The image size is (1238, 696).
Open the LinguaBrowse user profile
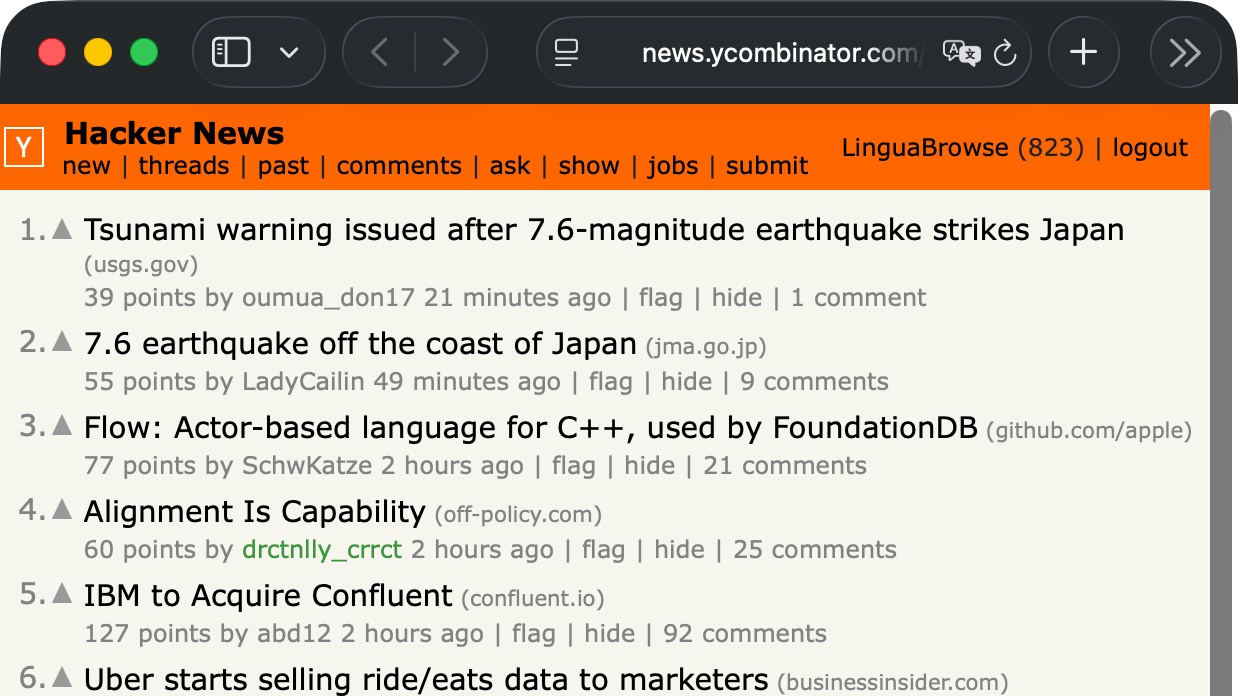tap(925, 148)
